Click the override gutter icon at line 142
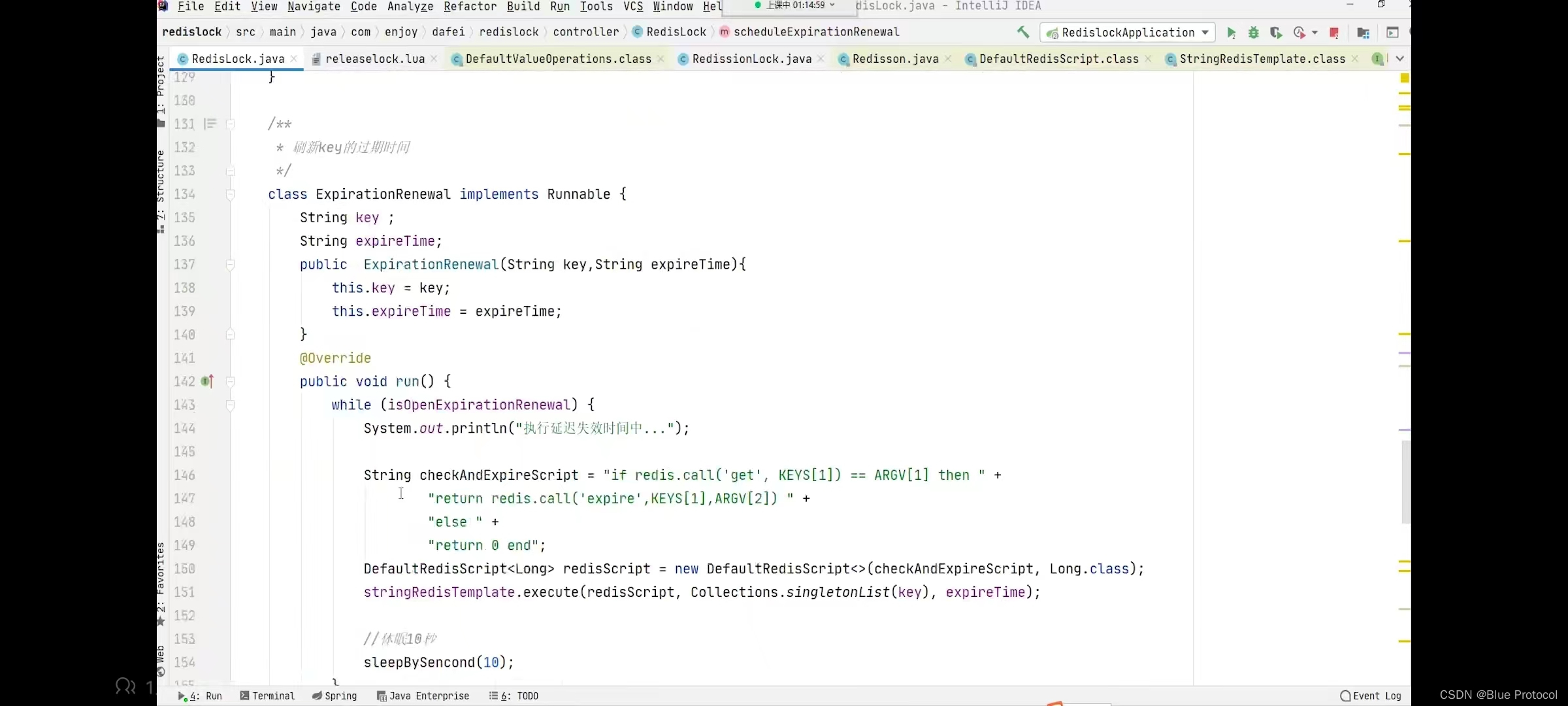This screenshot has width=1568, height=706. point(207,381)
